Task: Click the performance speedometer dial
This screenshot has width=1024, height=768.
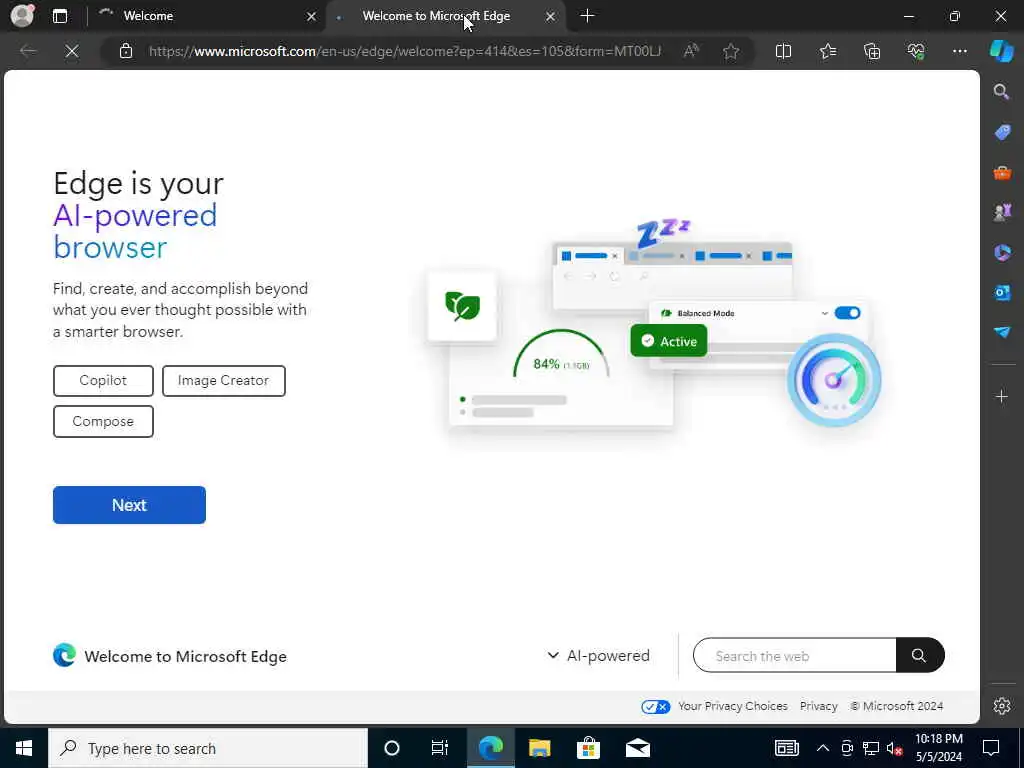Action: [x=834, y=380]
